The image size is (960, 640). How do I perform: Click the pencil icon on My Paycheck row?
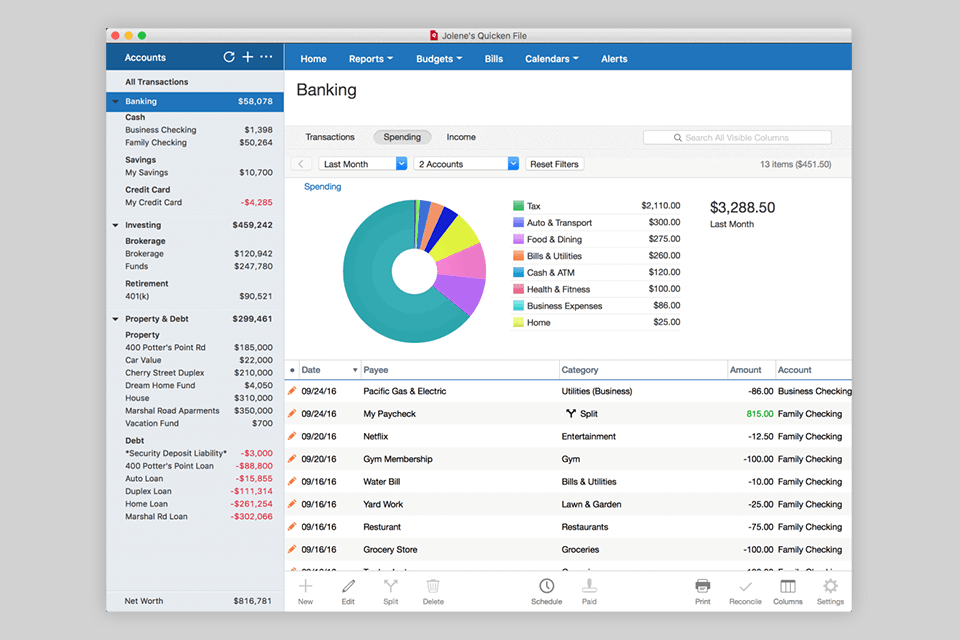[x=292, y=413]
